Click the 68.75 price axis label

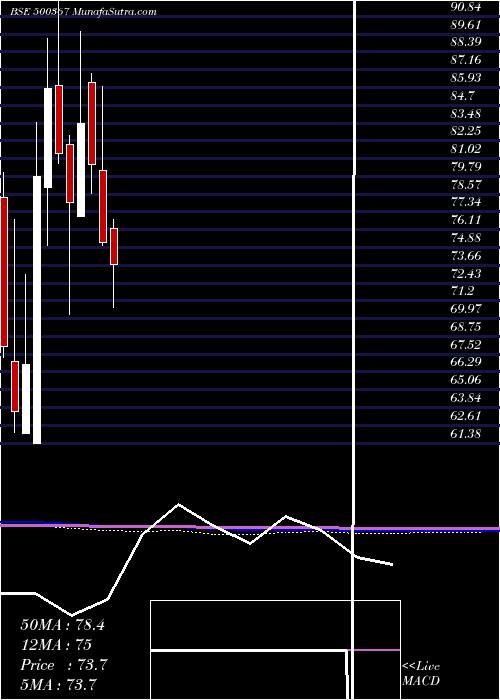(x=466, y=327)
